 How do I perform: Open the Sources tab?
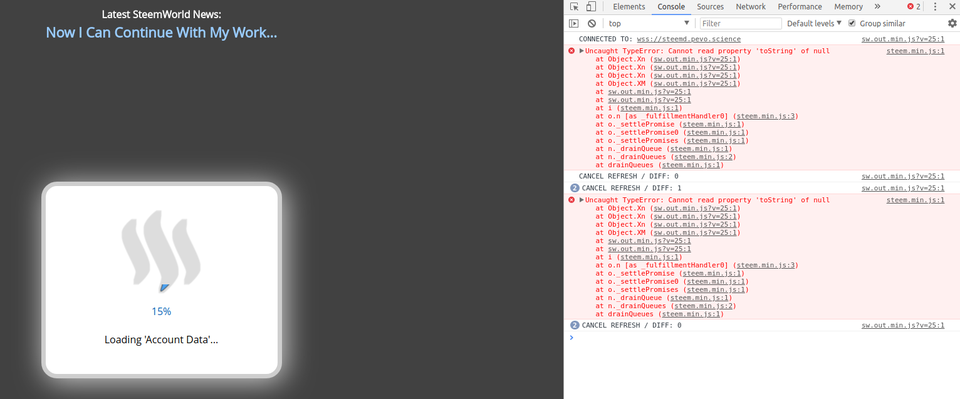710,7
